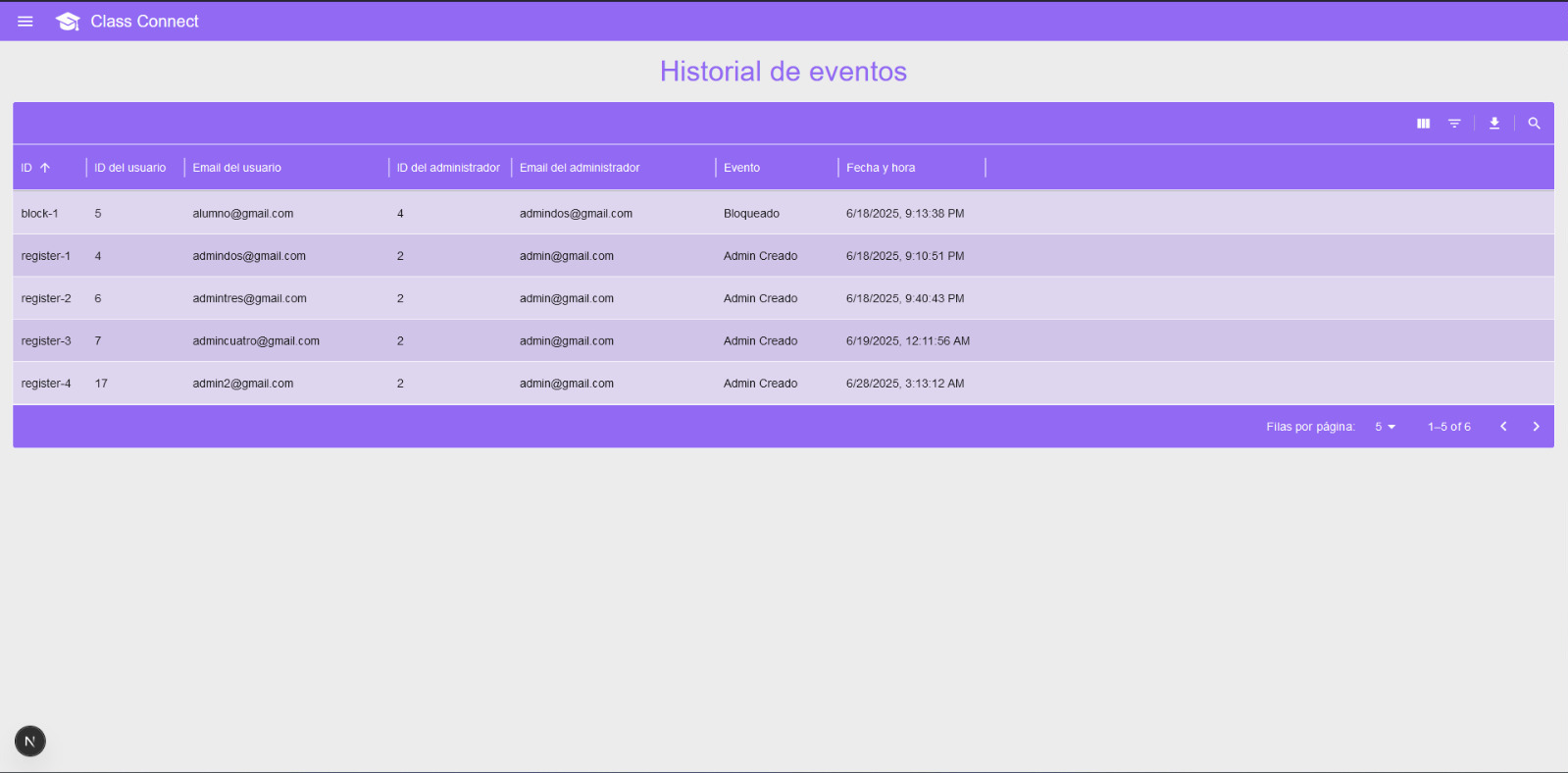This screenshot has width=1568, height=773.
Task: Sort by ID del administrador column header
Action: pyautogui.click(x=448, y=168)
